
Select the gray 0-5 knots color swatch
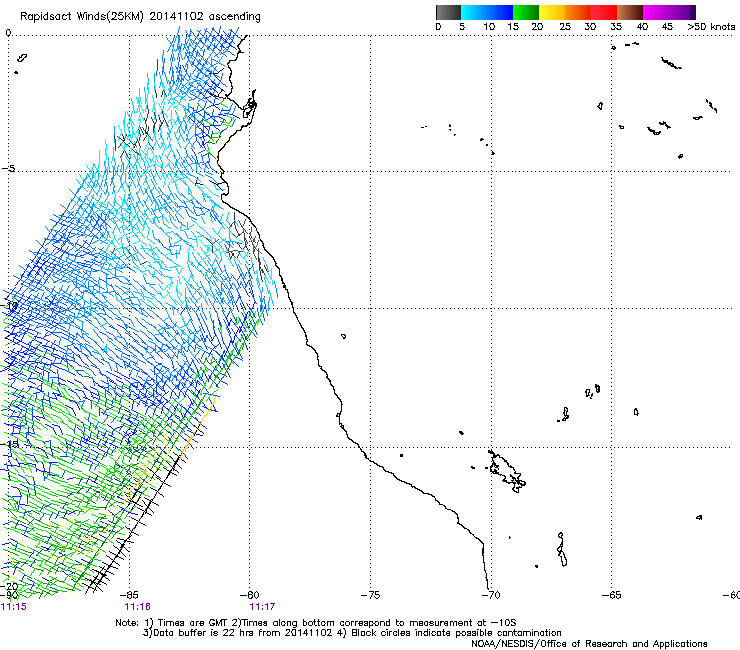click(x=448, y=12)
